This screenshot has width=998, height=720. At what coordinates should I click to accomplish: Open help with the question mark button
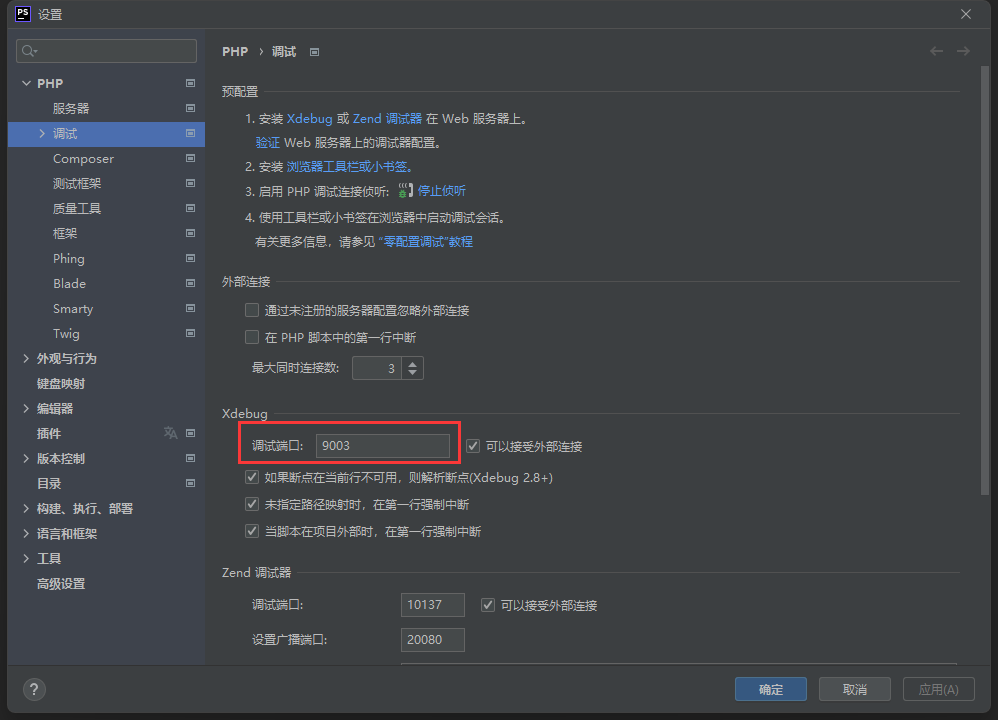[34, 689]
